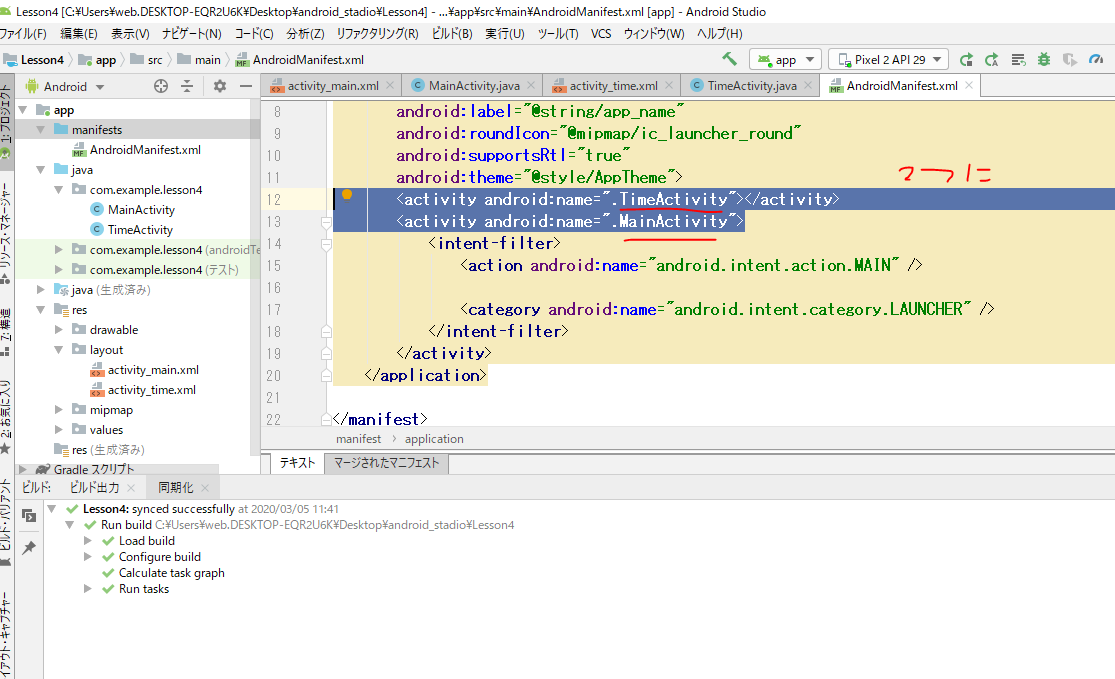The width and height of the screenshot is (1115, 679).
Task: Expand Gradle スクリプト node
Action: click(x=23, y=469)
